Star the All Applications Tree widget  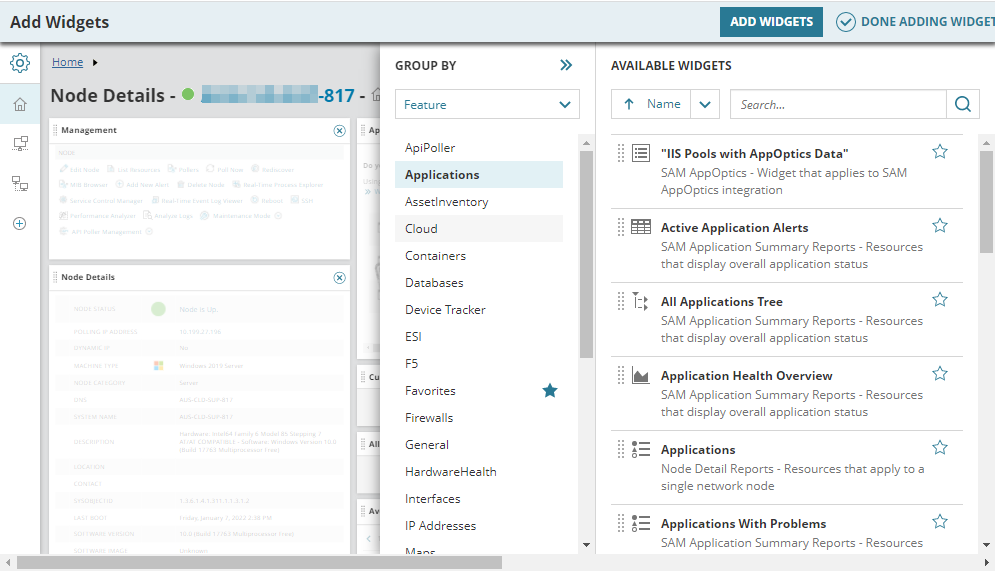point(940,300)
